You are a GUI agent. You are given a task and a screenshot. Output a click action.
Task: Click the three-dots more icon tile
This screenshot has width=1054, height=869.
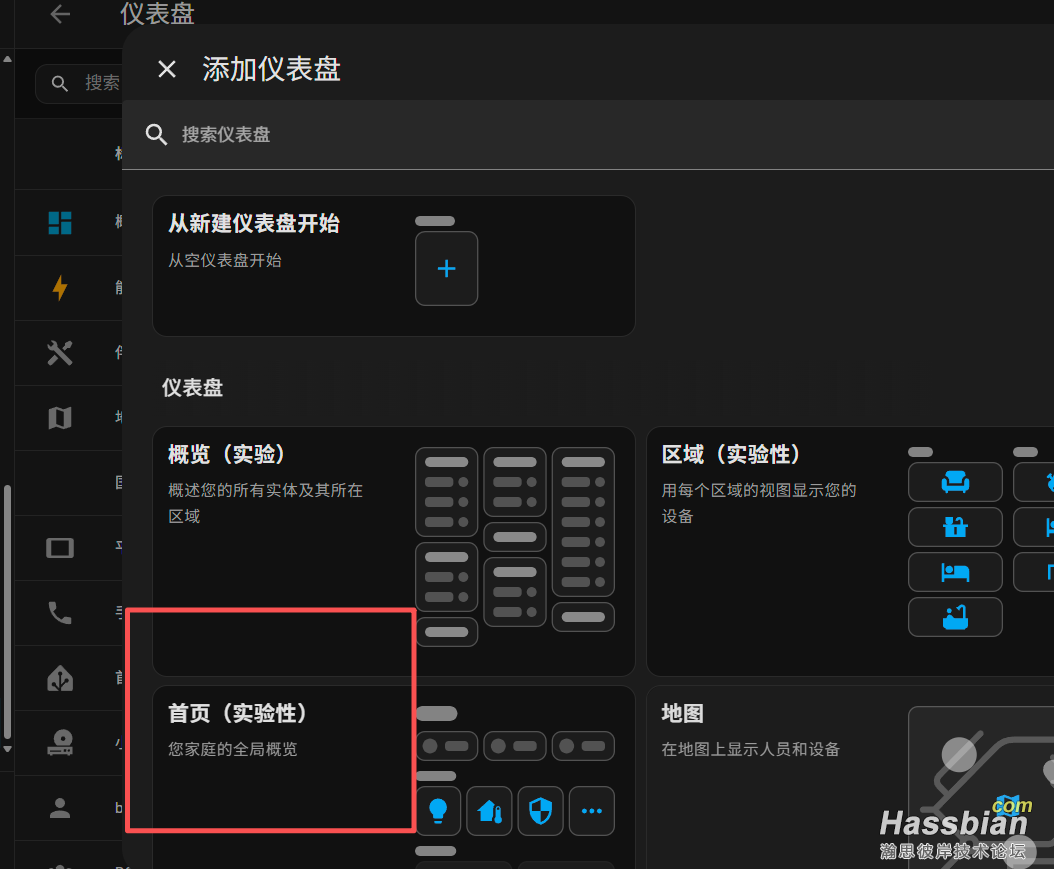592,811
